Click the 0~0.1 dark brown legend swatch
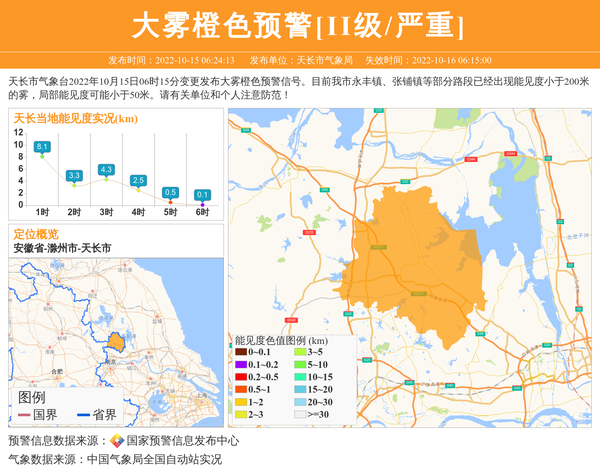This screenshot has height=471, width=600. pos(241,352)
